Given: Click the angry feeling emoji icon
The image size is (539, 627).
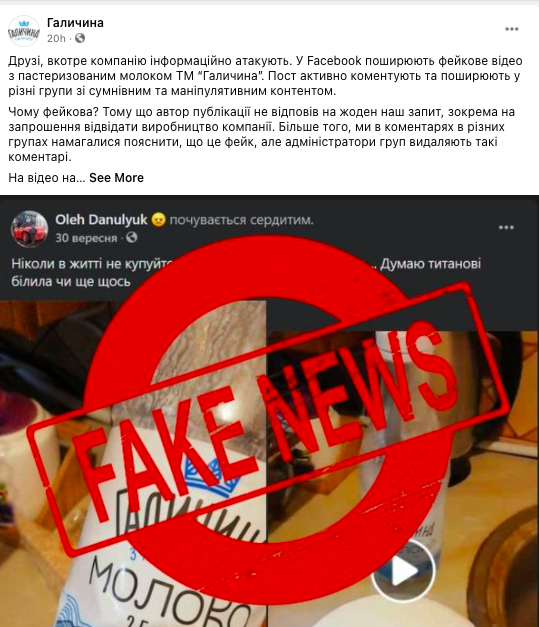Looking at the screenshot, I should [159, 220].
